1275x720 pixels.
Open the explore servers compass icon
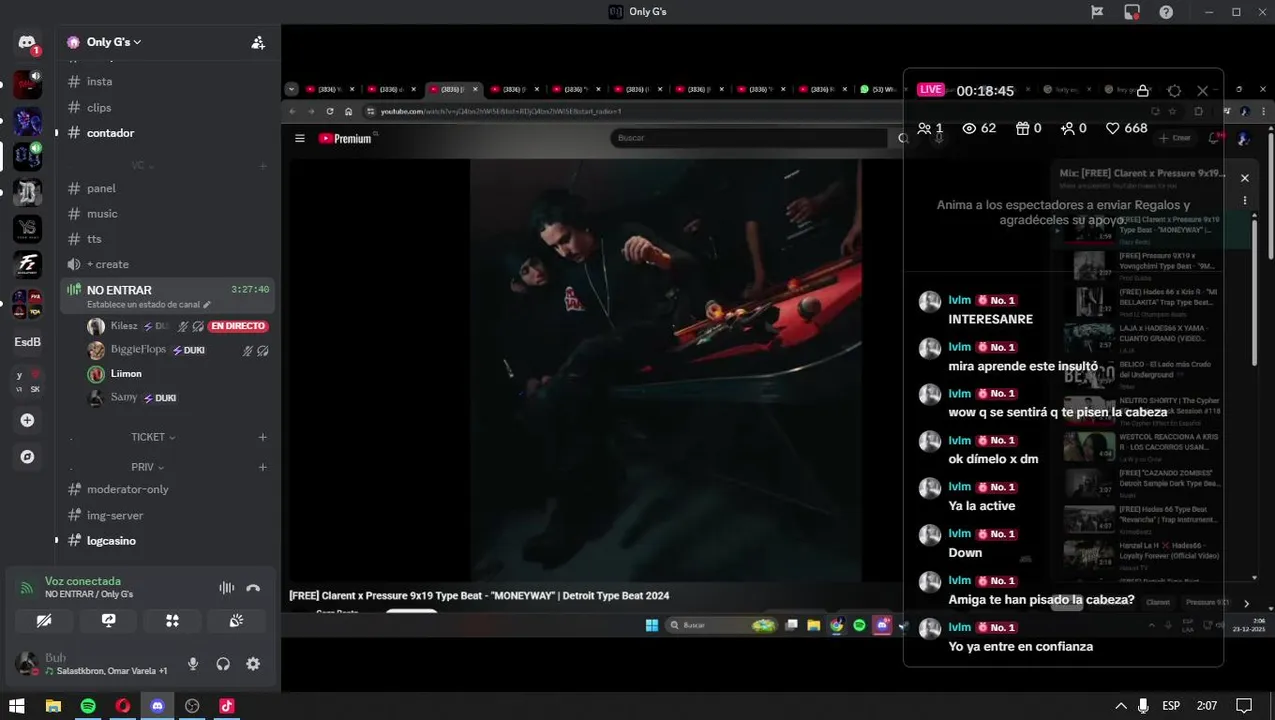(27, 457)
